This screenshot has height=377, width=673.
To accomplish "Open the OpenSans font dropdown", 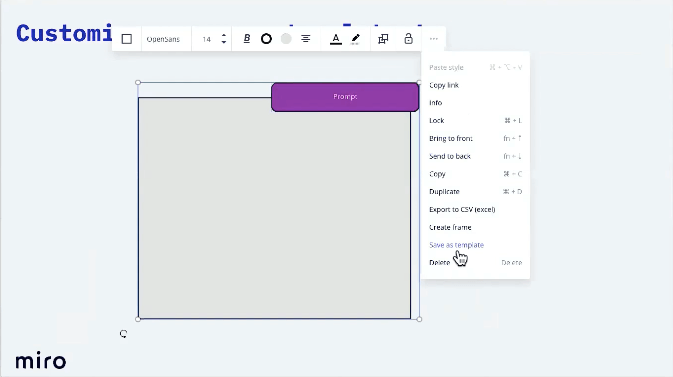I will click(x=163, y=39).
